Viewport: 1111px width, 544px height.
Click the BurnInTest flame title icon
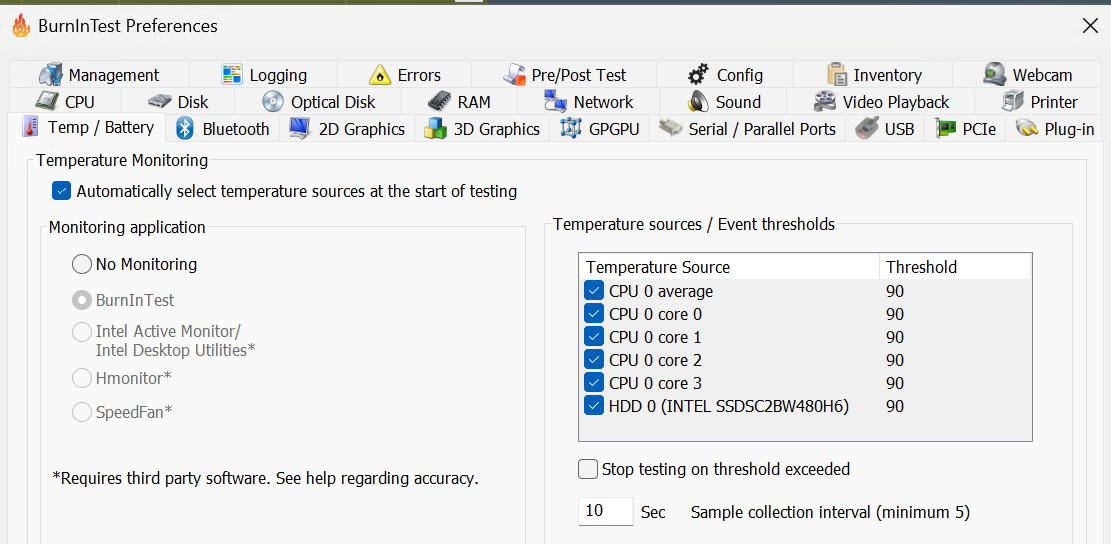(x=21, y=26)
